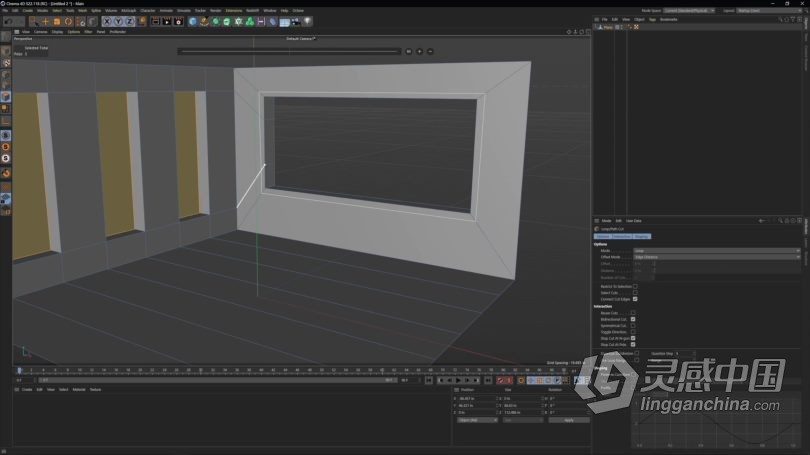Select the Rotate tool circle icon
Image resolution: width=810 pixels, height=455 pixels.
(69, 22)
